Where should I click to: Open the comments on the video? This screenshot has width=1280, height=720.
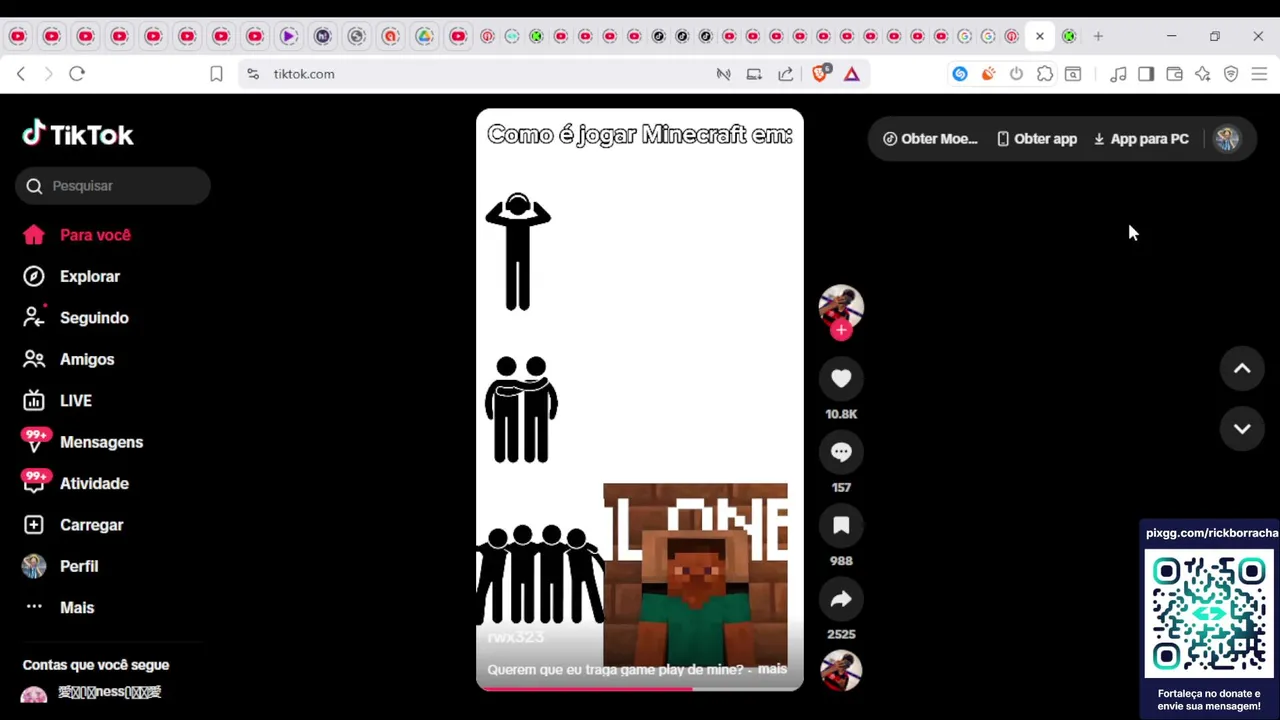[x=841, y=452]
